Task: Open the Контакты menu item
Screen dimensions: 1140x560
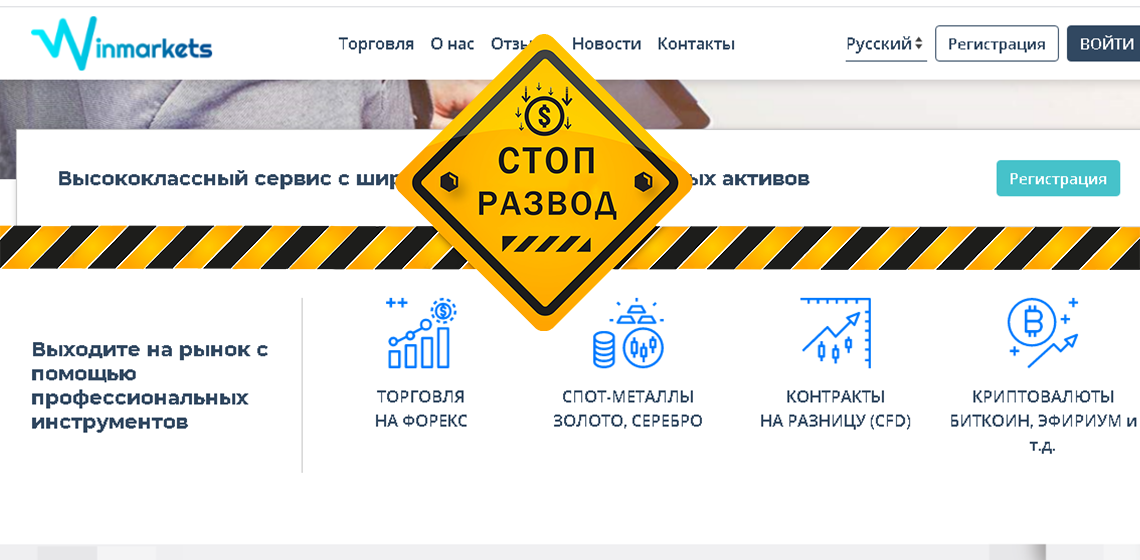Action: tap(696, 44)
